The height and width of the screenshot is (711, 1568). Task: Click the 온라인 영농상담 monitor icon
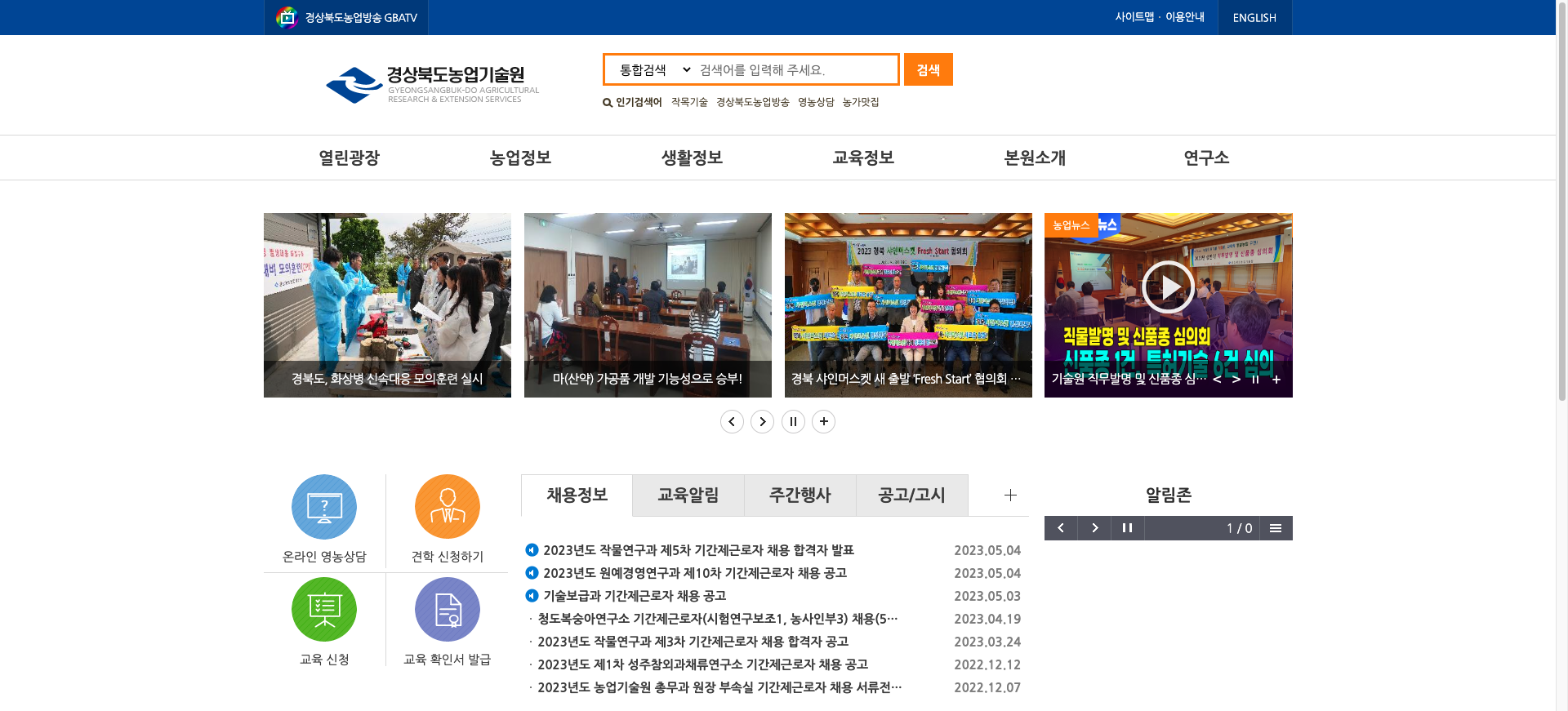(324, 507)
